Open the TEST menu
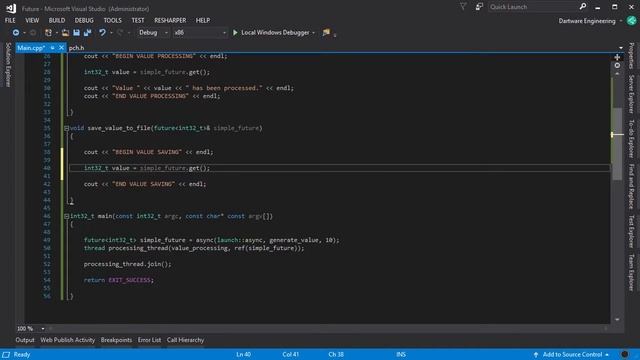Viewport: 640px width, 360px height. [x=138, y=20]
